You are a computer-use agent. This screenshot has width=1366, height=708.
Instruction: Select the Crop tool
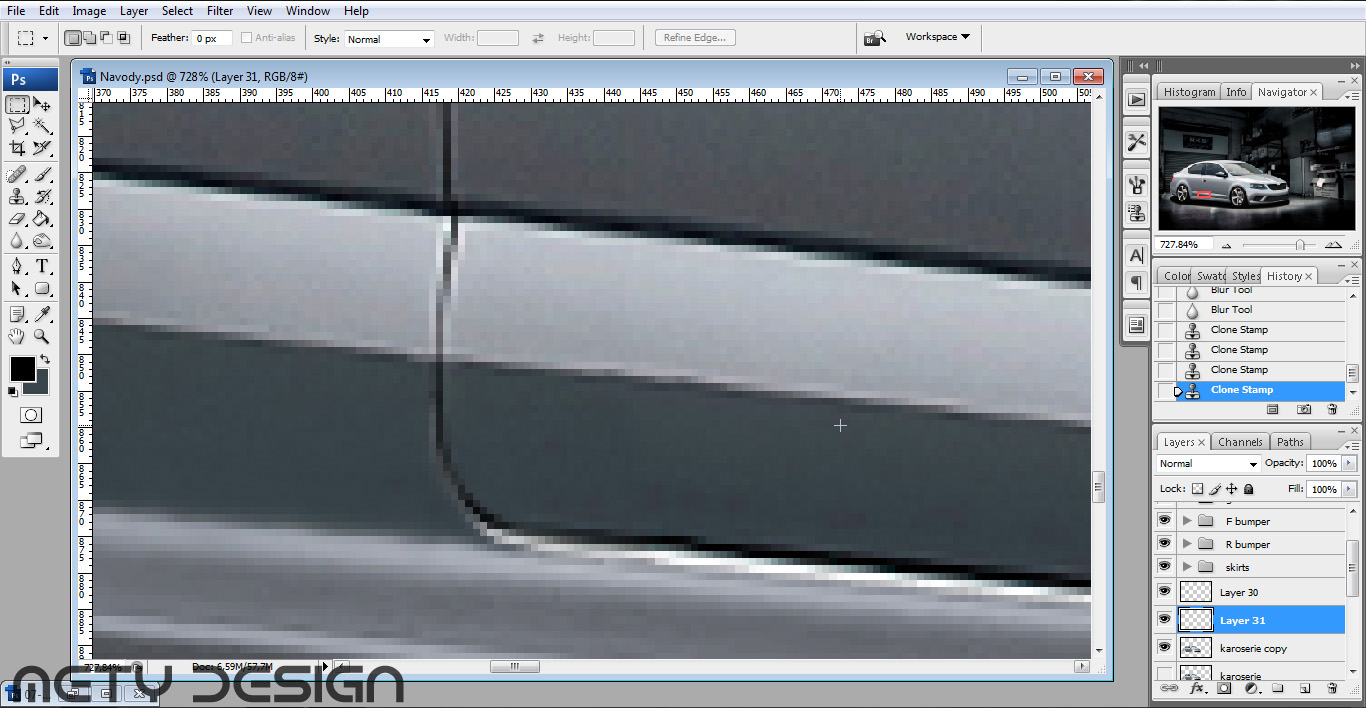(x=17, y=148)
